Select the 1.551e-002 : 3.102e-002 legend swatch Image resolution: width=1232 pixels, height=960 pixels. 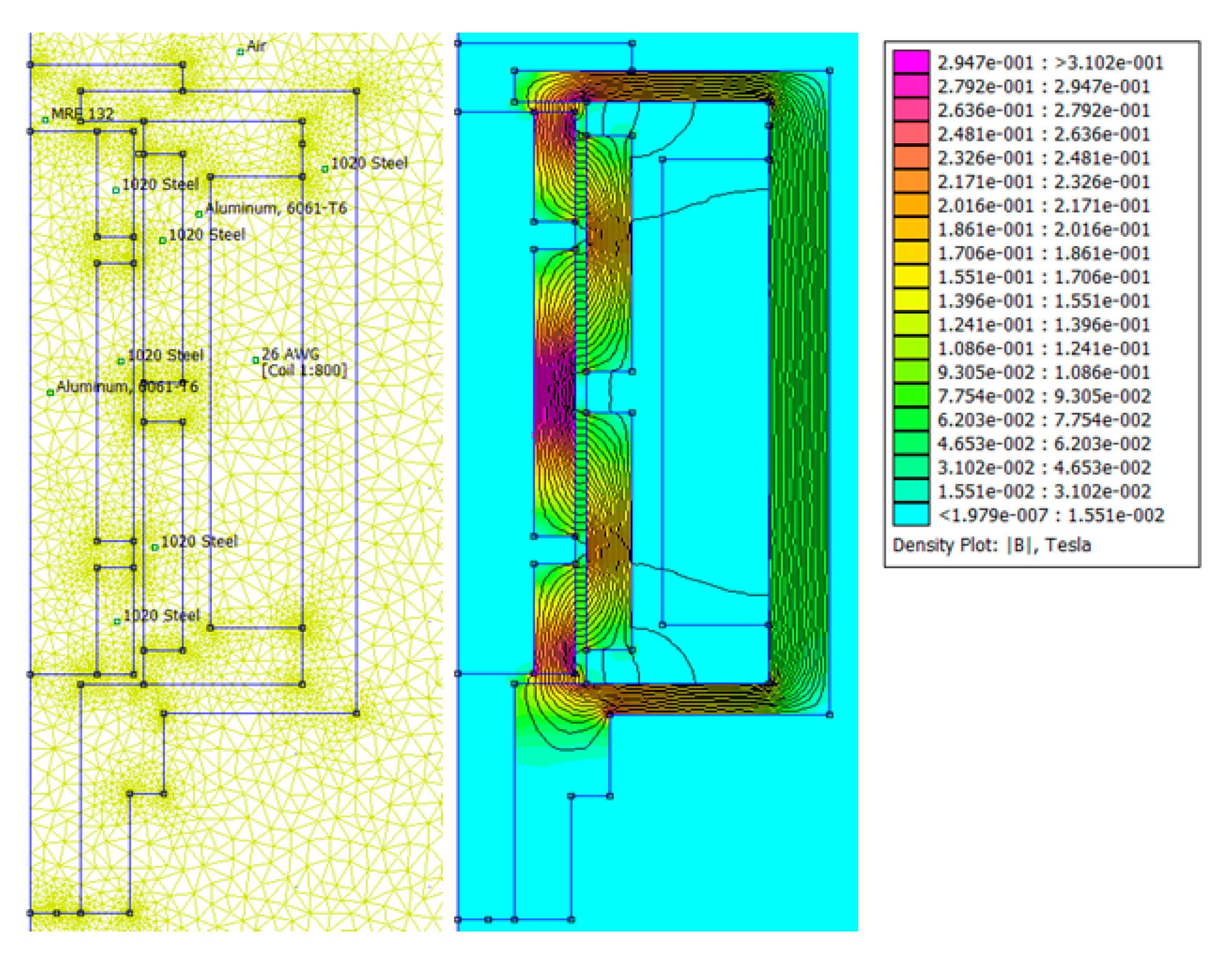click(x=911, y=491)
